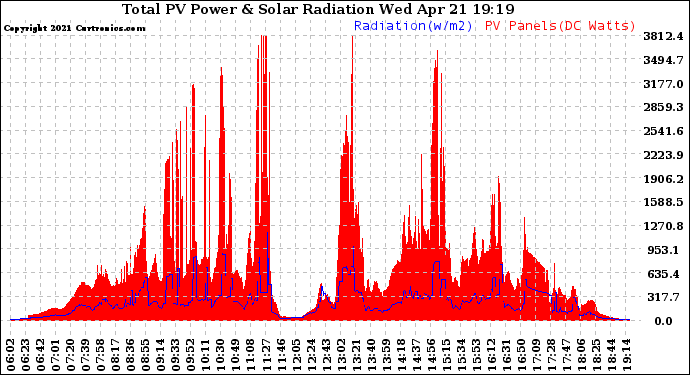Select the y-axis value 3812.4
Screen dimensions: 690x375
click(663, 36)
